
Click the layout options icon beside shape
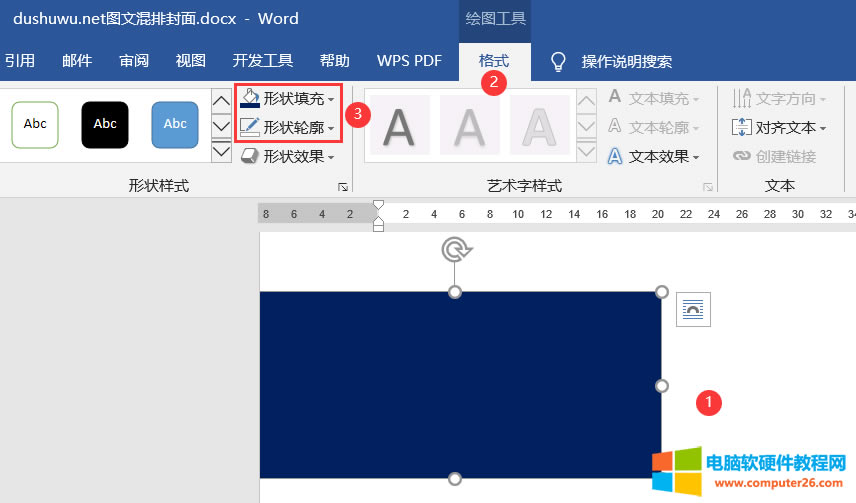[692, 310]
